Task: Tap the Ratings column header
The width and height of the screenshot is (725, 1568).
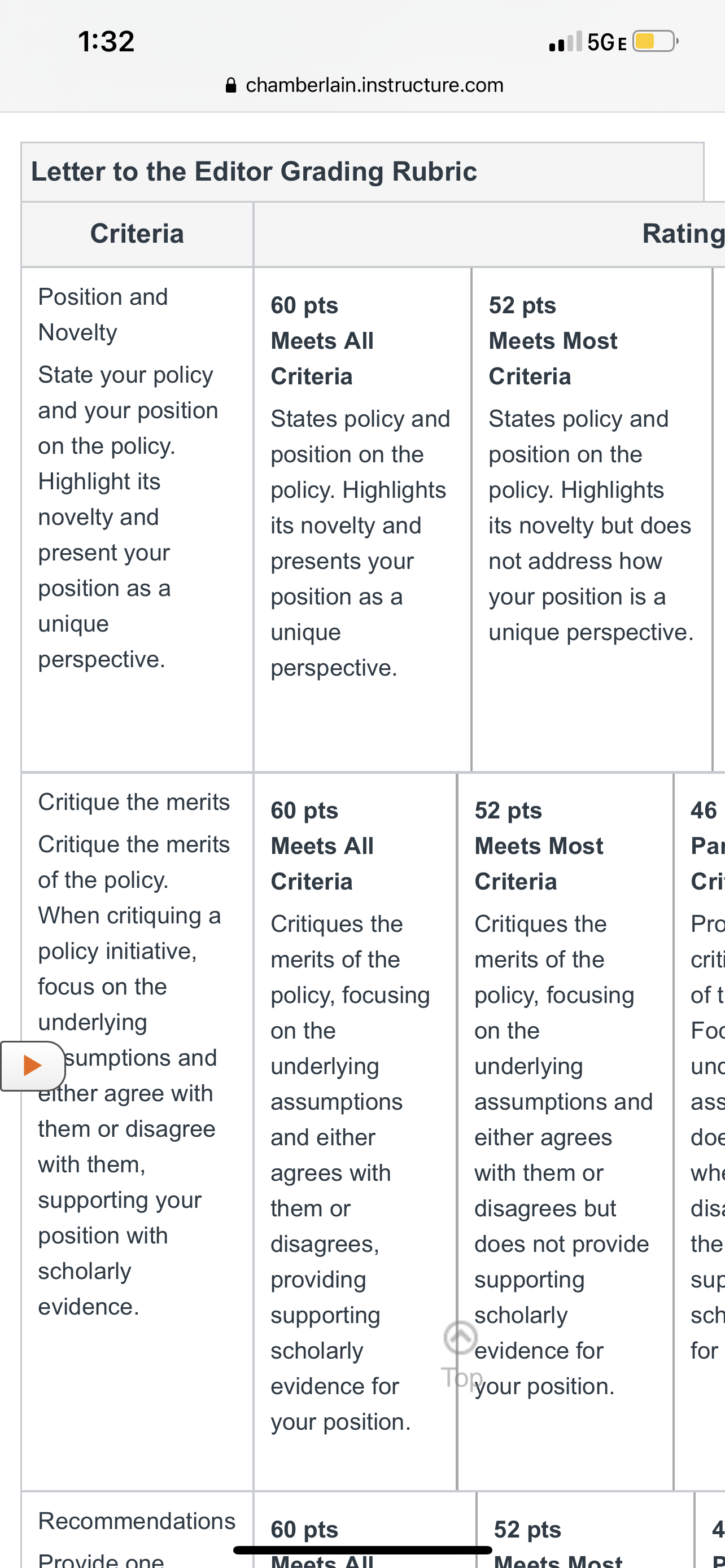Action: pos(683,234)
